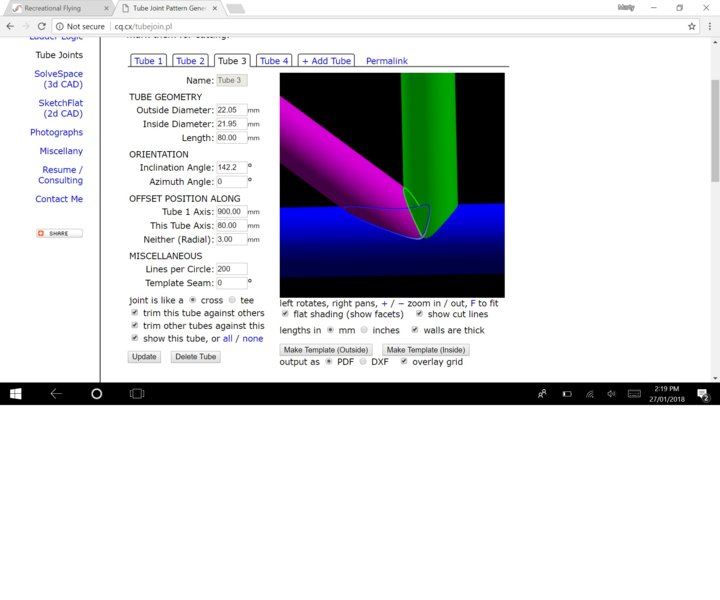Click the Delete Tube button

tap(196, 357)
